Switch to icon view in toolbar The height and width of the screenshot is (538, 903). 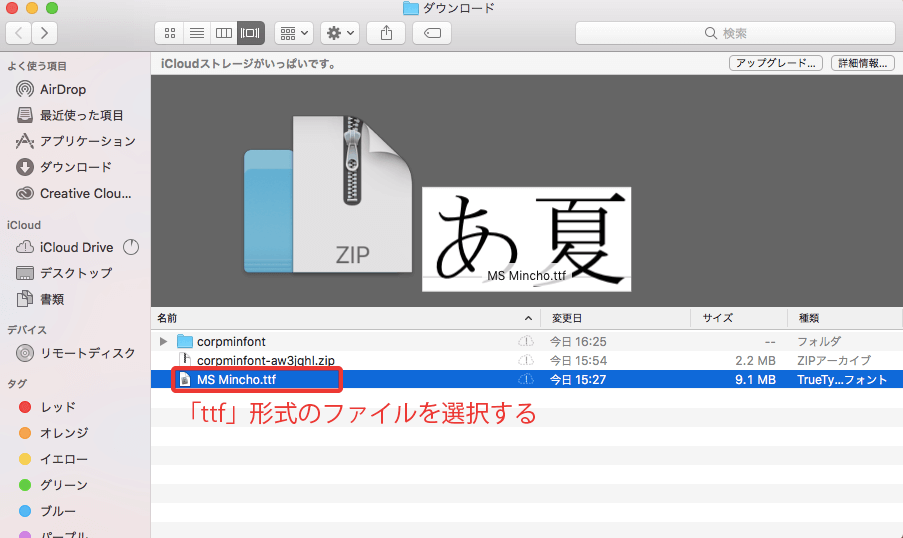tap(172, 33)
